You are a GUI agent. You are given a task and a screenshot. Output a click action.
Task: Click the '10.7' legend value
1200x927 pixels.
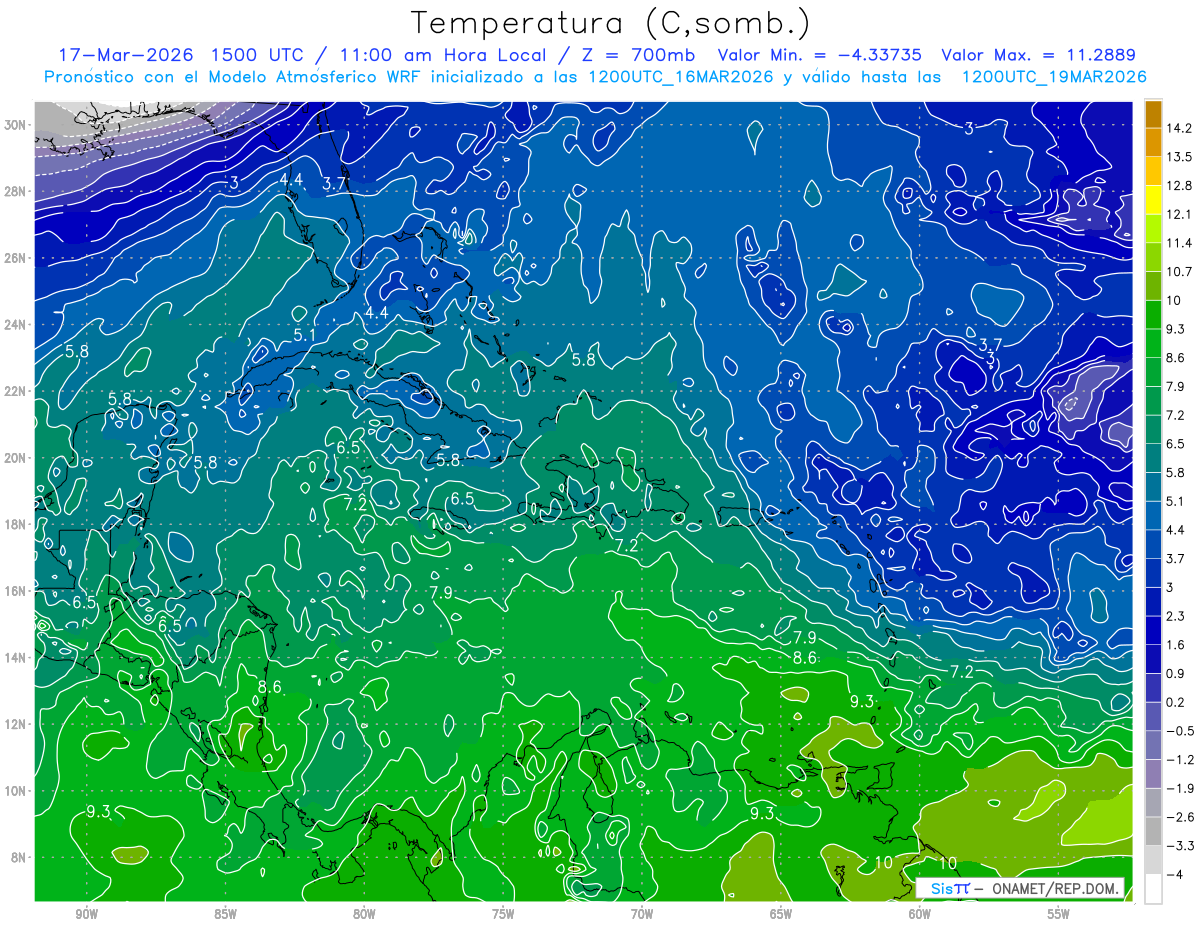pyautogui.click(x=1178, y=272)
